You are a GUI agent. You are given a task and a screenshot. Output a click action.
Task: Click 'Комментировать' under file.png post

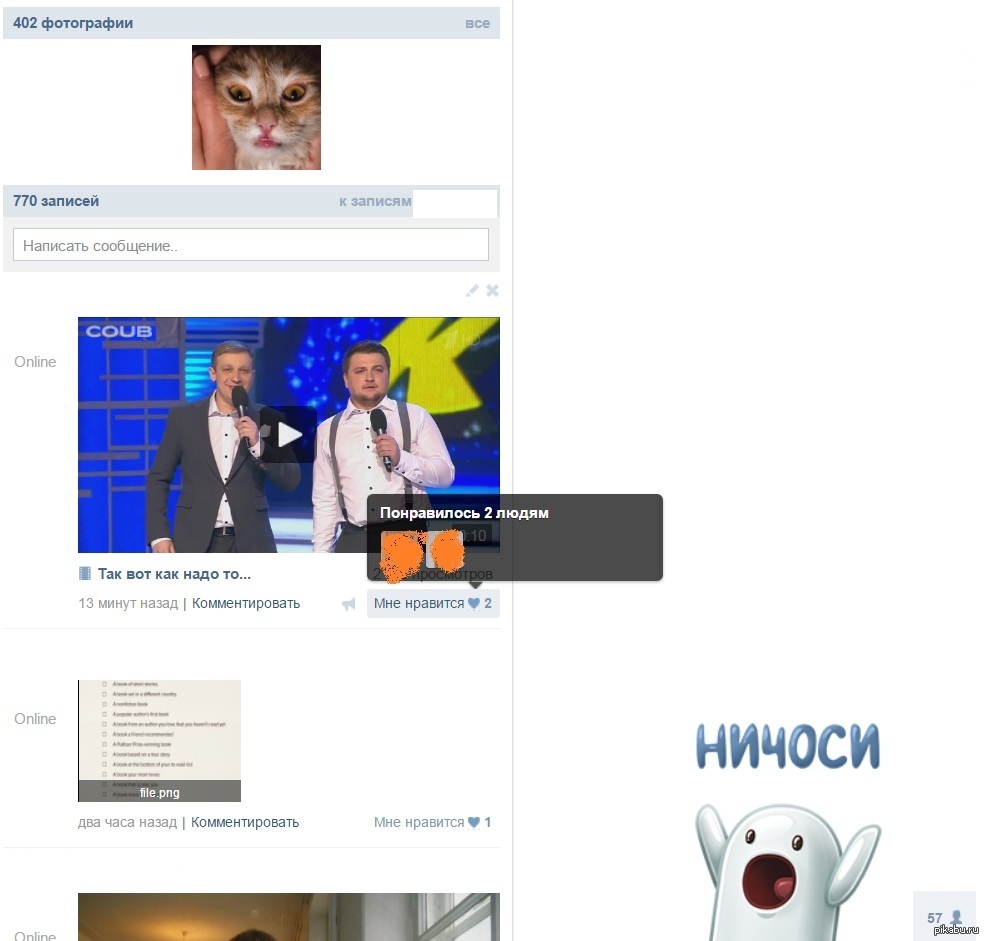click(245, 822)
